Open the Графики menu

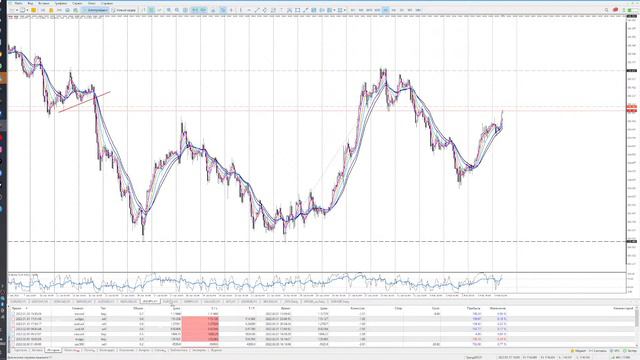pos(61,3)
